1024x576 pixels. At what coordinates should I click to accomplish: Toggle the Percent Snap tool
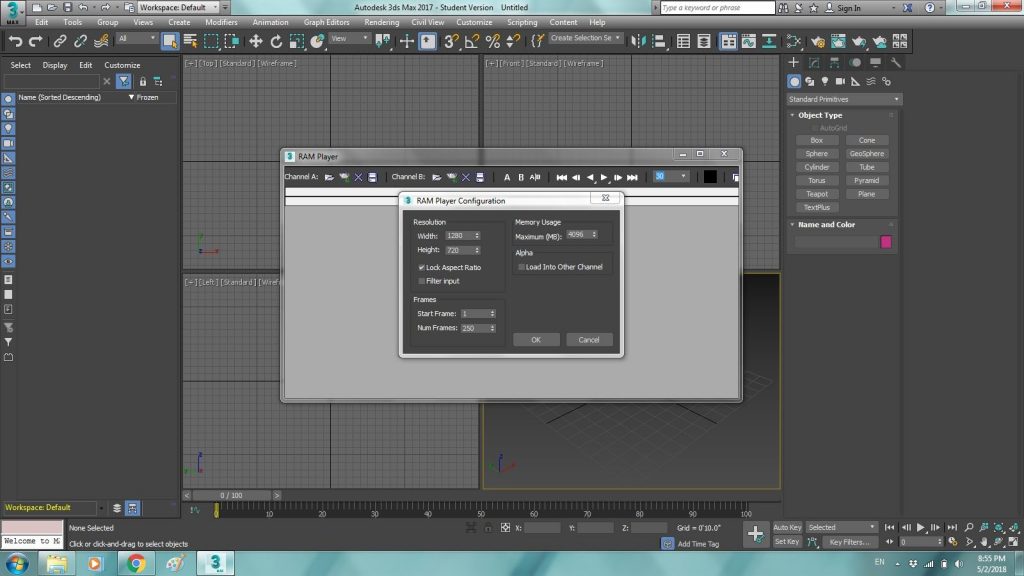(x=492, y=41)
